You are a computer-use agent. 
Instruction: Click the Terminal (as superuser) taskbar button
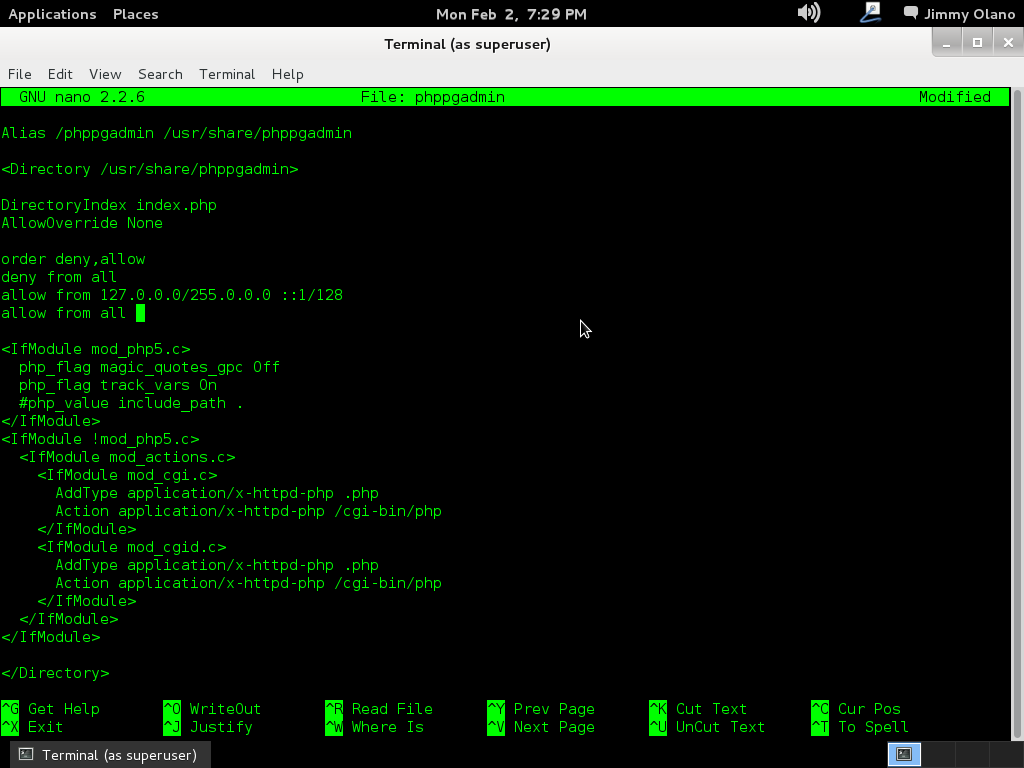tap(109, 755)
